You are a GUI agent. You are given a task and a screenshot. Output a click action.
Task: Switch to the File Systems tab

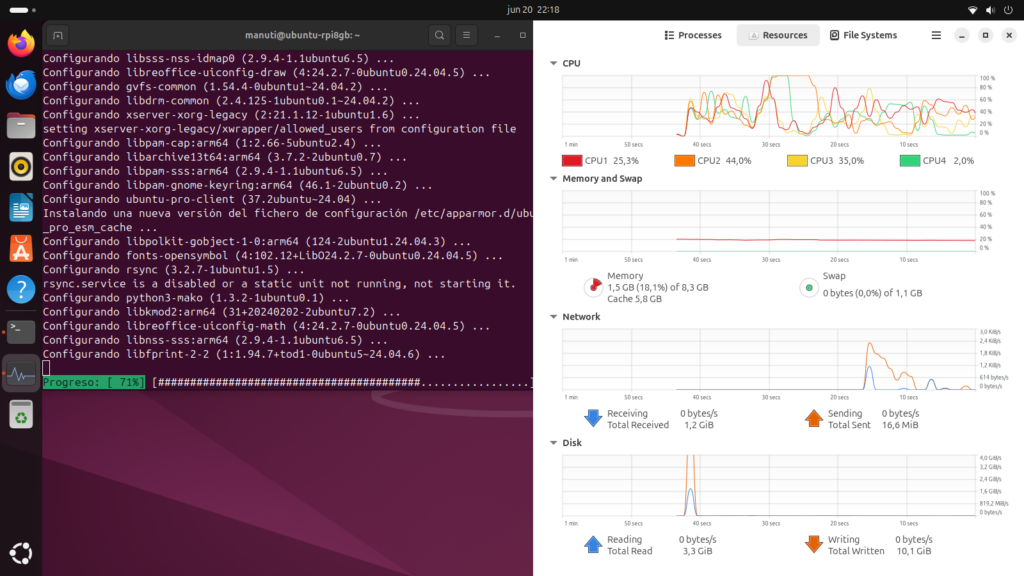[x=863, y=35]
